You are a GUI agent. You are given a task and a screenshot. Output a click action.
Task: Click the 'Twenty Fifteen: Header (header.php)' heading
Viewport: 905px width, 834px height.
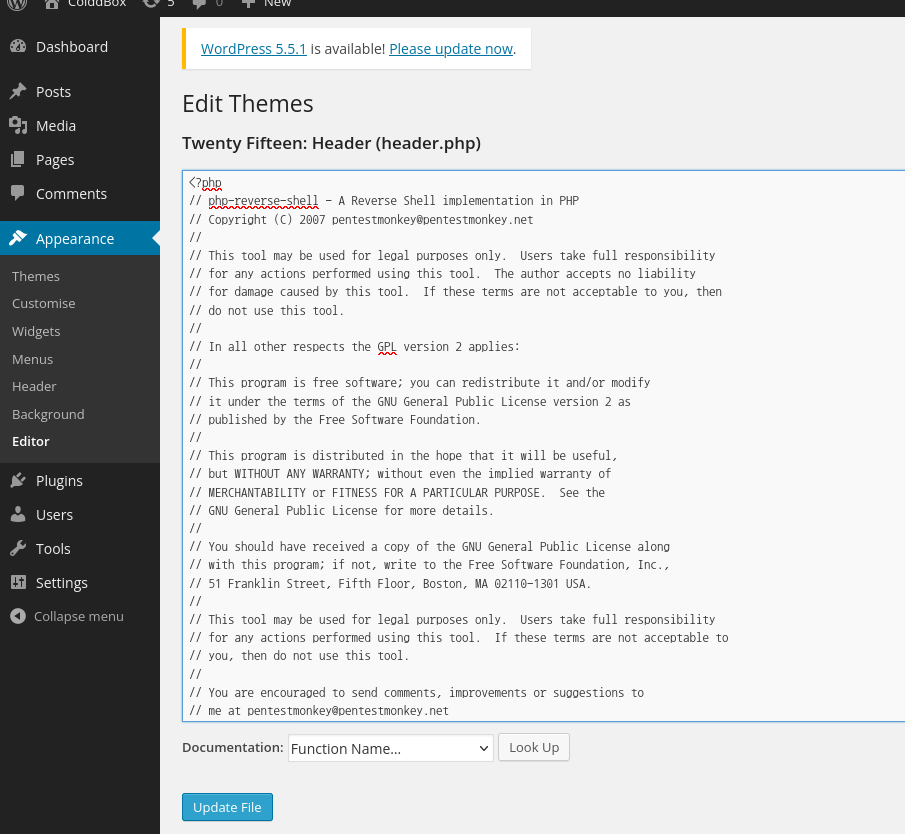click(331, 143)
